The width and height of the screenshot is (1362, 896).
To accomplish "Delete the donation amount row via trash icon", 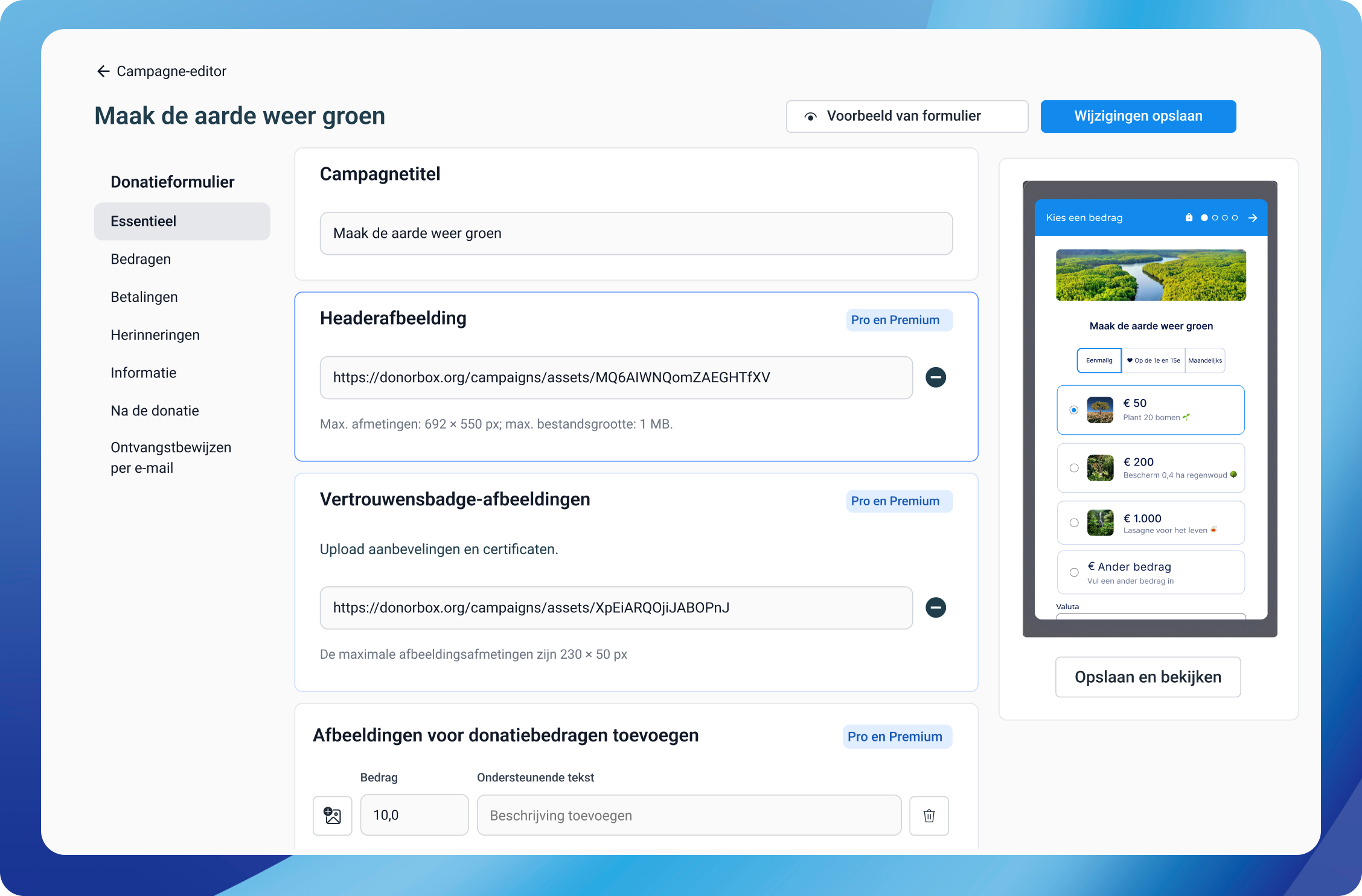I will pos(929,816).
